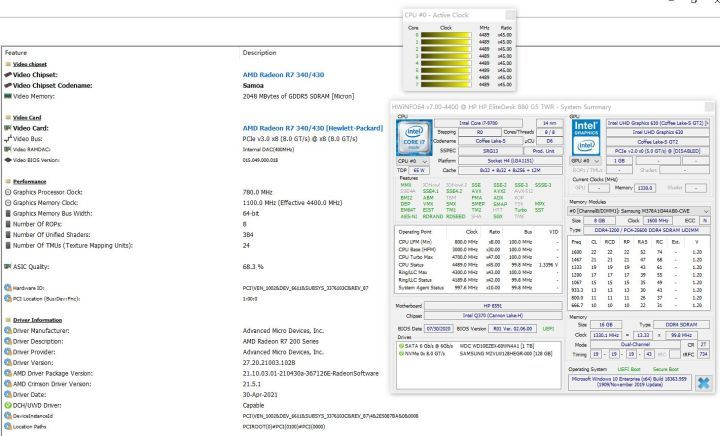Click the Number Of Unified Shaders icon
720x436 pixels.
(x=8, y=235)
